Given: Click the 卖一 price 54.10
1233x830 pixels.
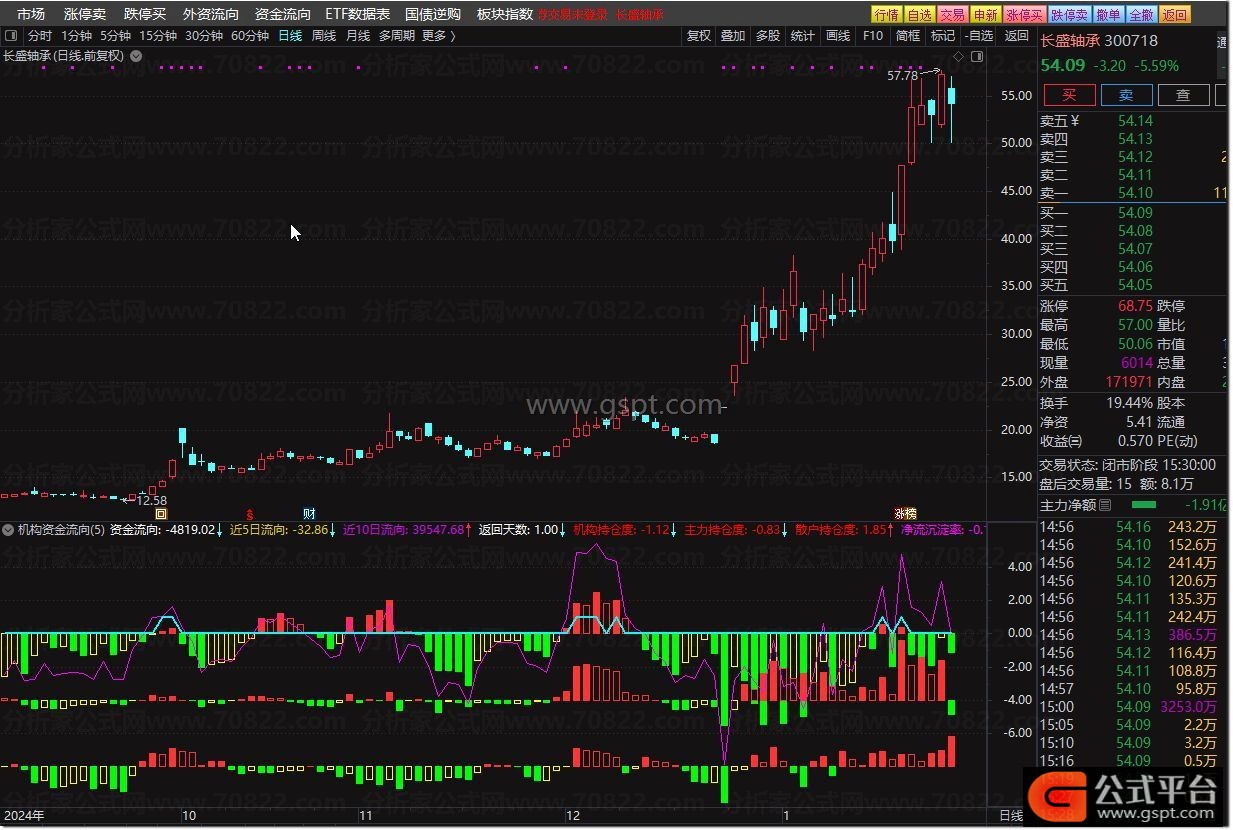Looking at the screenshot, I should click(x=1135, y=193).
